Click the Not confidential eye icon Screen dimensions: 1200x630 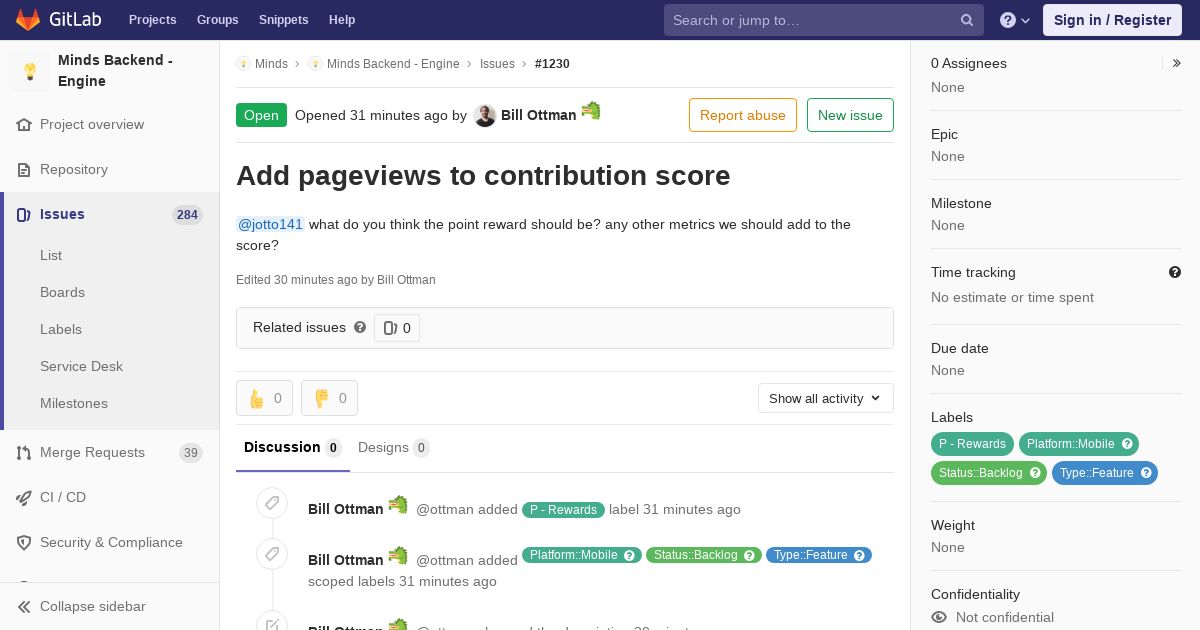click(x=939, y=618)
